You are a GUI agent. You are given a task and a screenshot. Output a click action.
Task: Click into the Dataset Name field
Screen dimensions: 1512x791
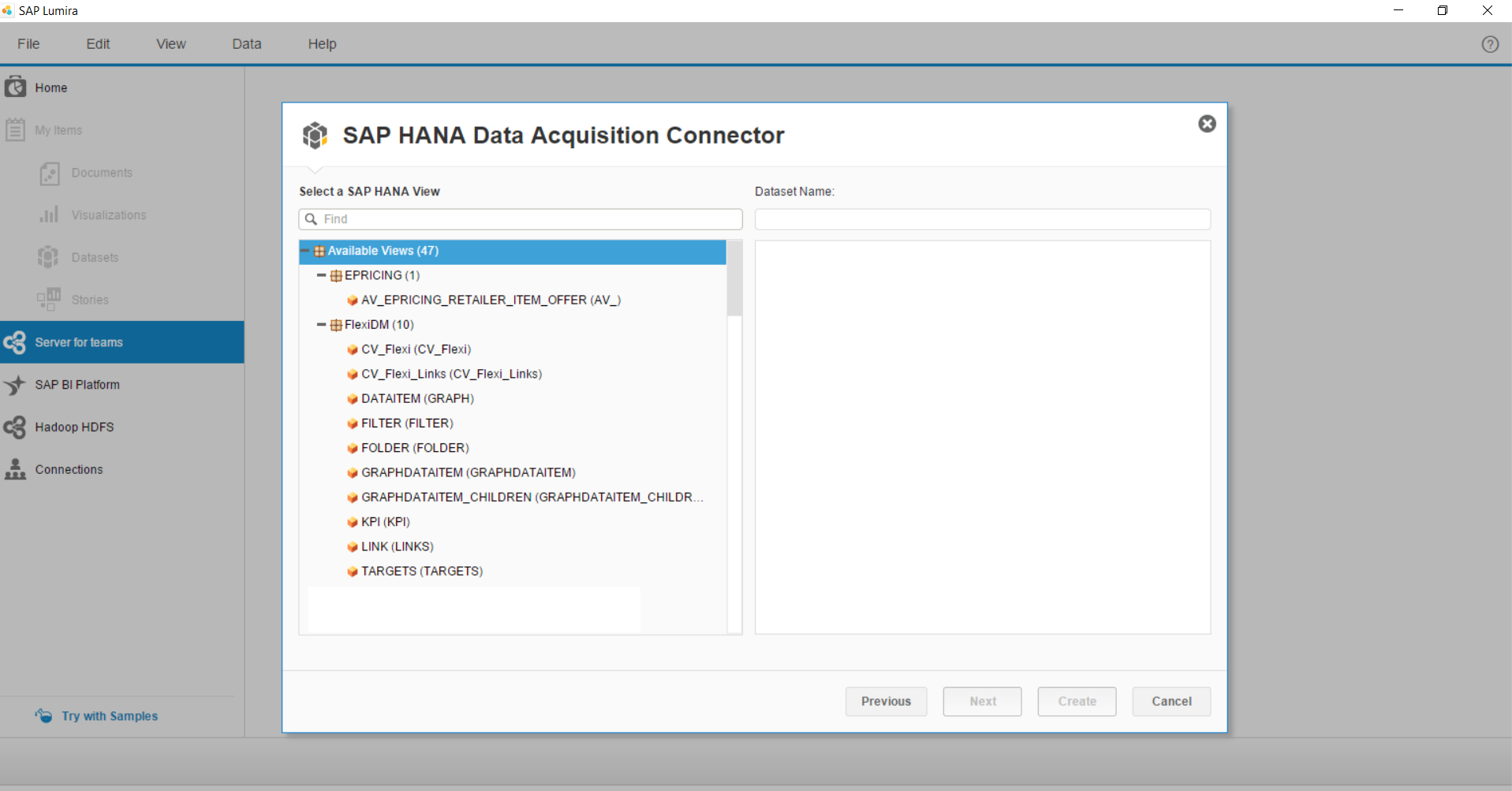coord(983,219)
